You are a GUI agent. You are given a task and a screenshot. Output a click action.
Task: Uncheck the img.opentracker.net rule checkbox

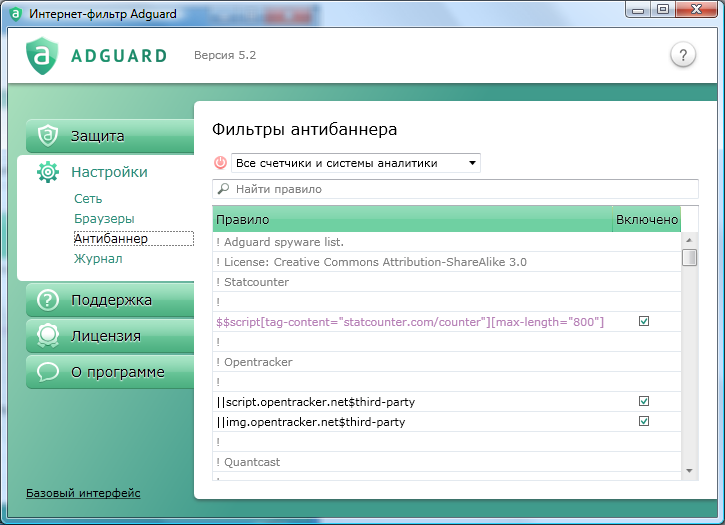[x=644, y=421]
